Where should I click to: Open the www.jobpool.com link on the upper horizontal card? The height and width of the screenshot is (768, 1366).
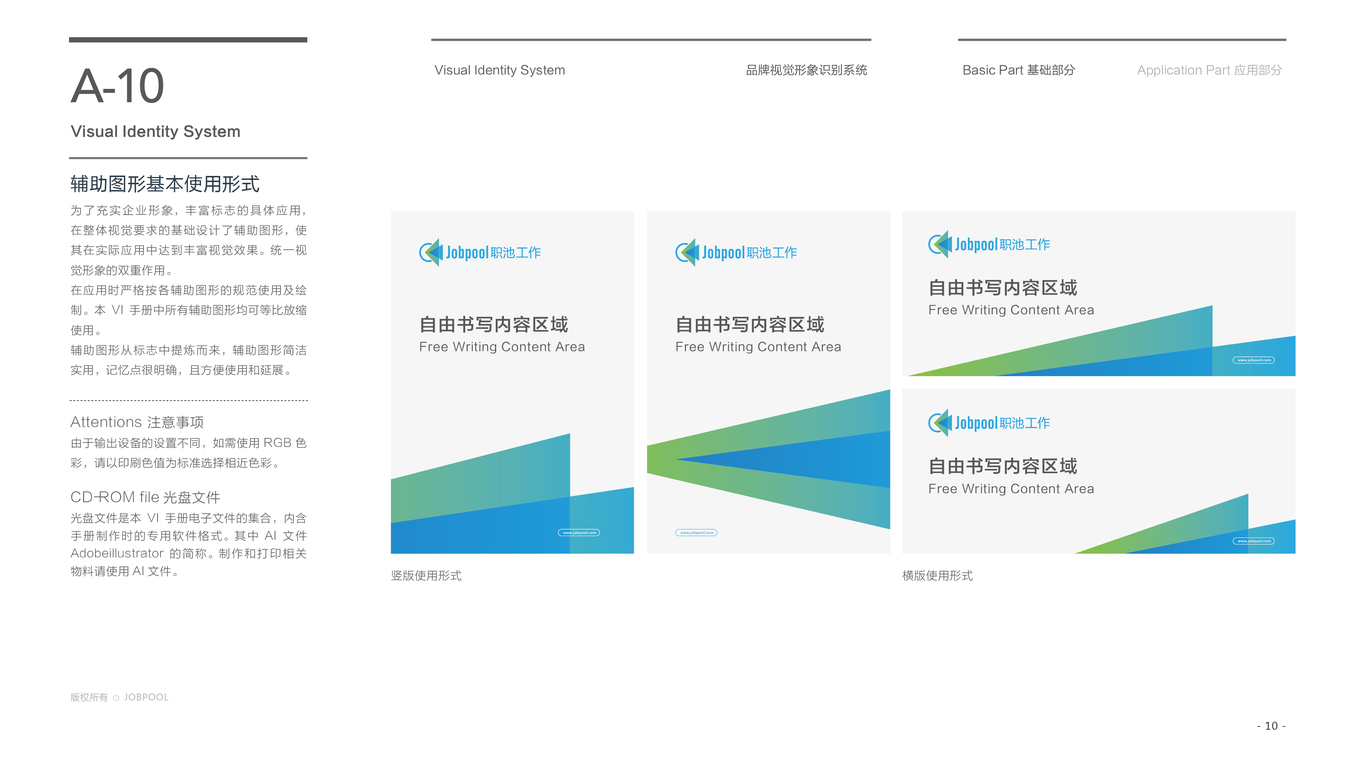1254,360
